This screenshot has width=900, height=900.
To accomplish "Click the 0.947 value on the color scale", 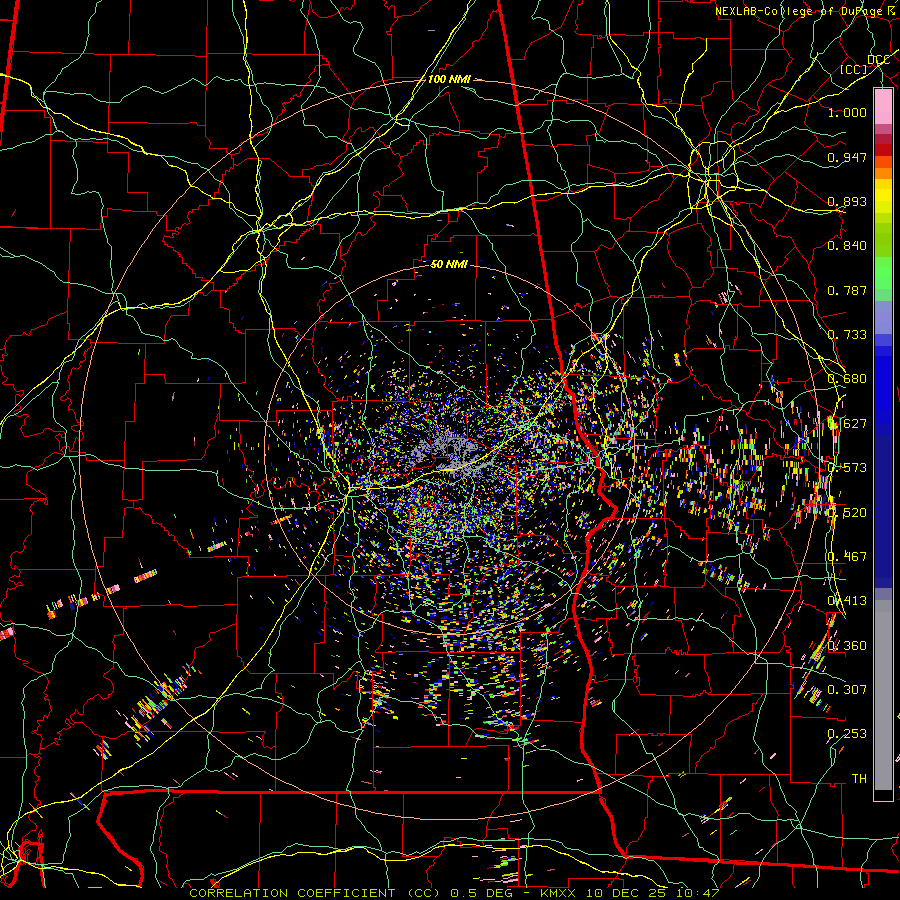I will coord(847,157).
